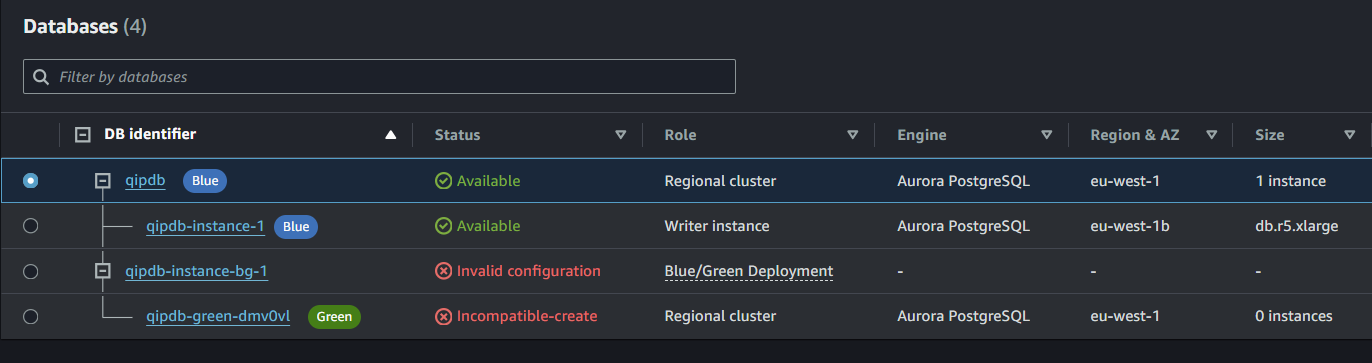The height and width of the screenshot is (363, 1372).
Task: Open the qipdb cluster link
Action: [145, 181]
